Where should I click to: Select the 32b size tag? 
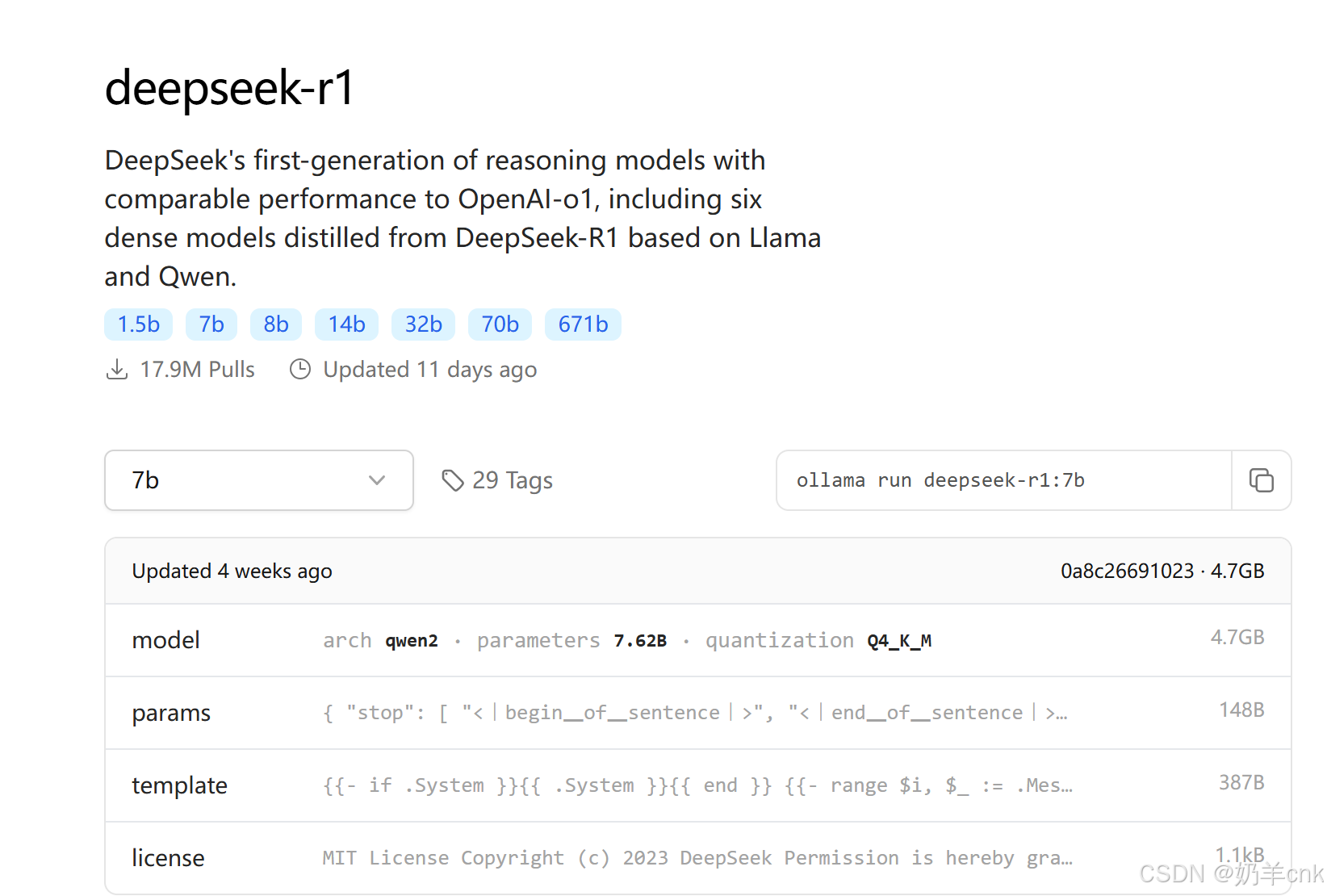pyautogui.click(x=424, y=324)
